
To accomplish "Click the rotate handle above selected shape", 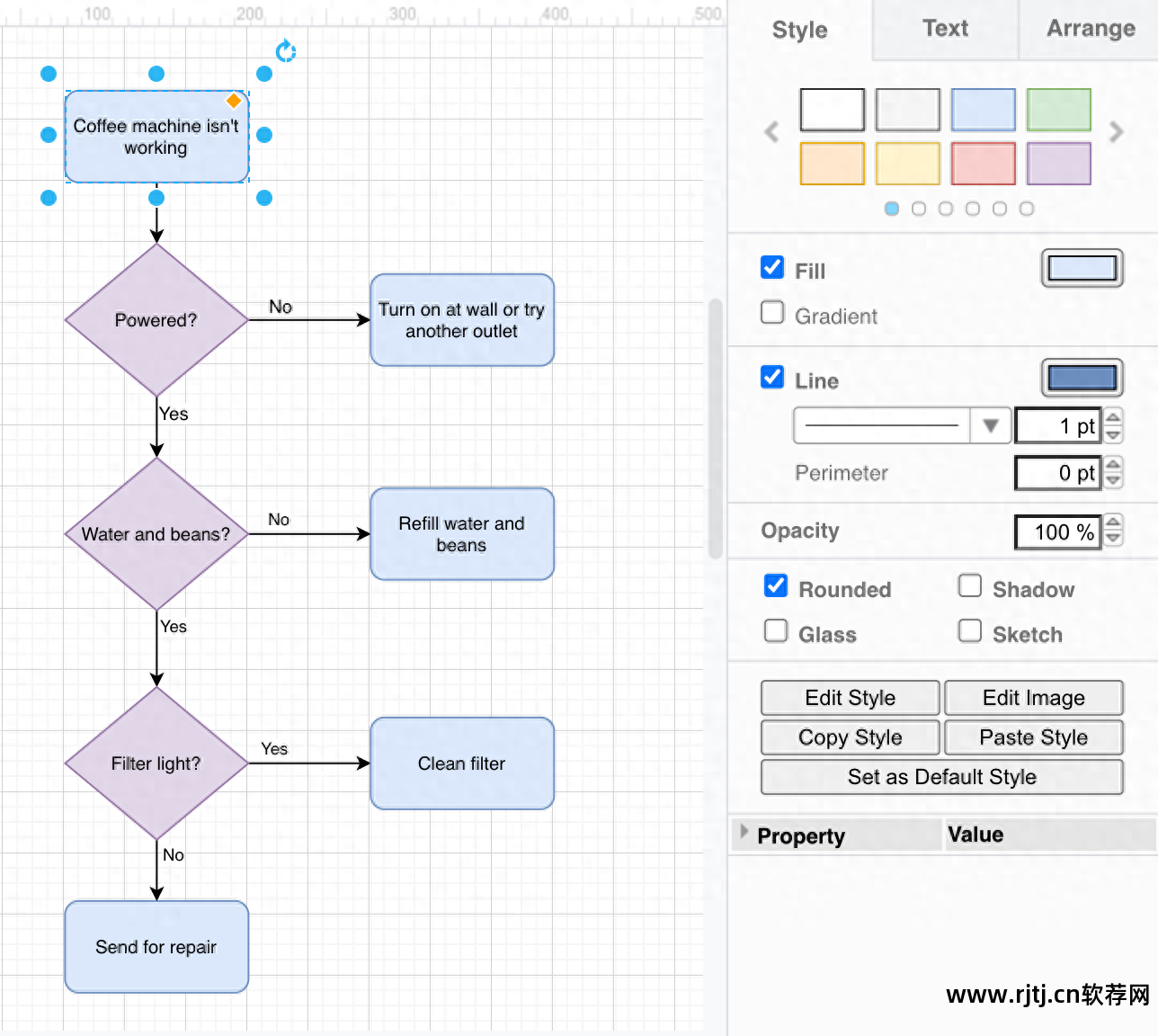I will pyautogui.click(x=286, y=51).
